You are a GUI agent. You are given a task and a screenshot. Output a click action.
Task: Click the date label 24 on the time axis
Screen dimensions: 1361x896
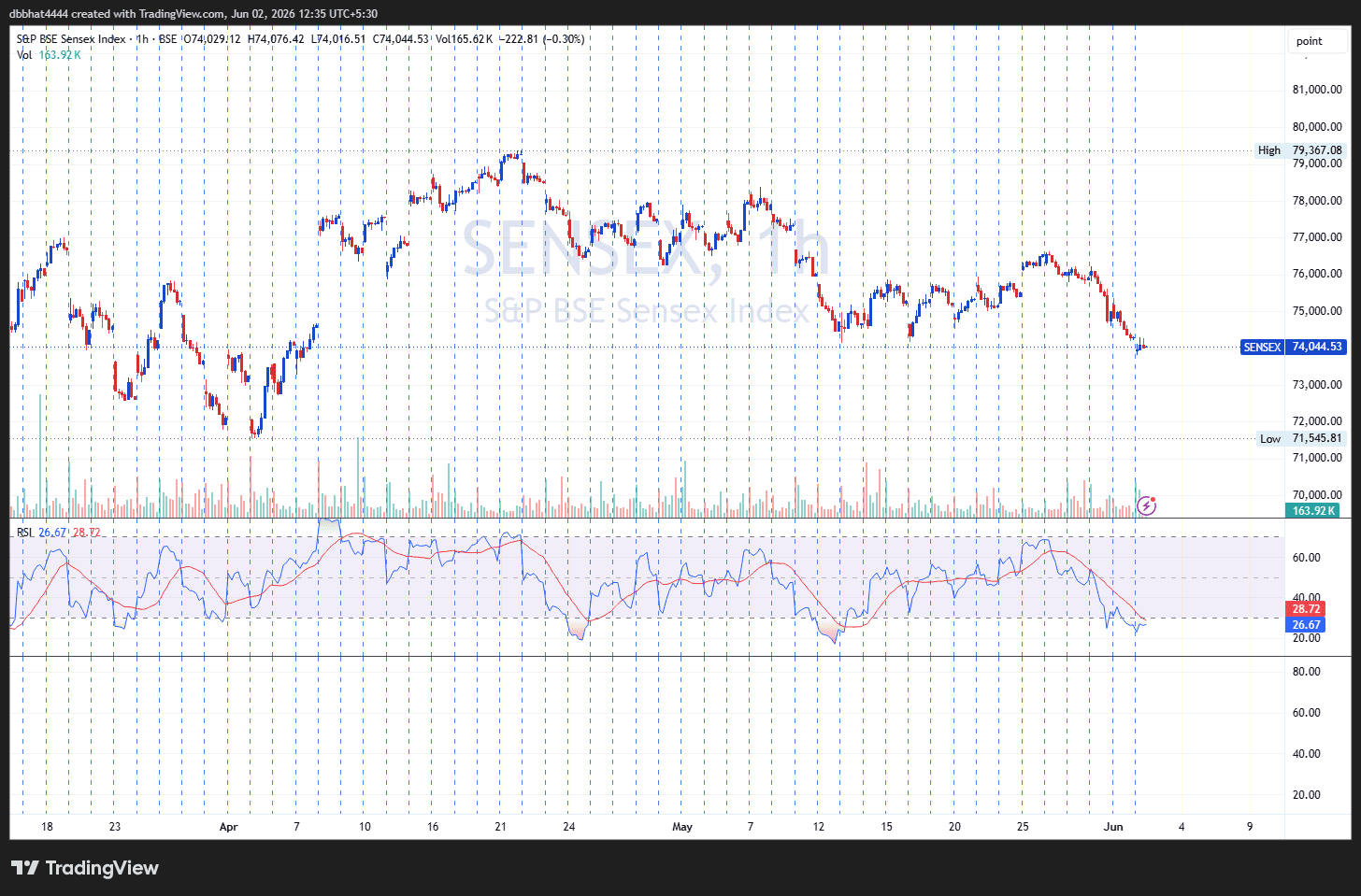[x=569, y=827]
